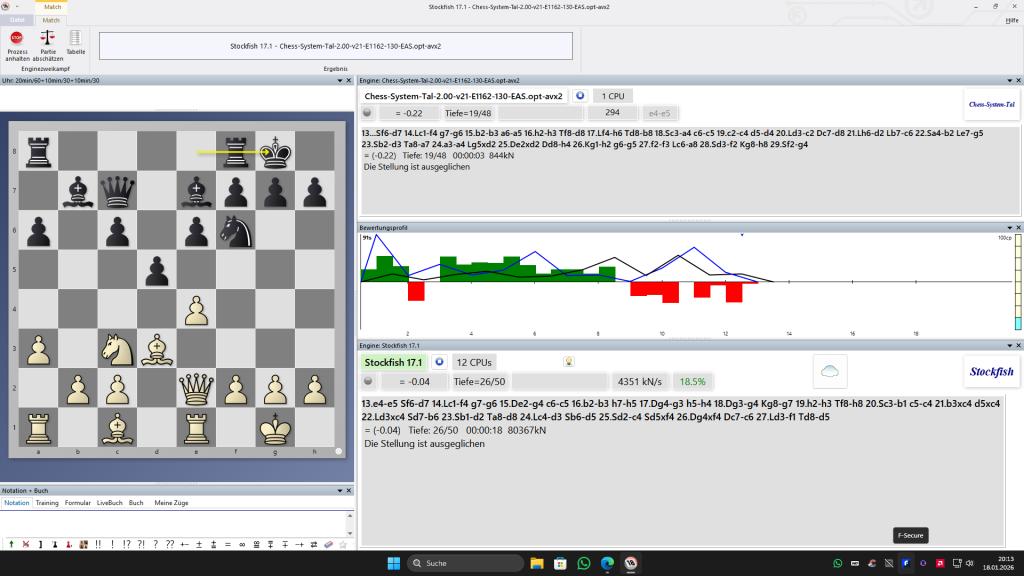Viewport: 1024px width, 576px height.
Task: Click the Stockfish cloud engine icon
Action: [x=830, y=370]
